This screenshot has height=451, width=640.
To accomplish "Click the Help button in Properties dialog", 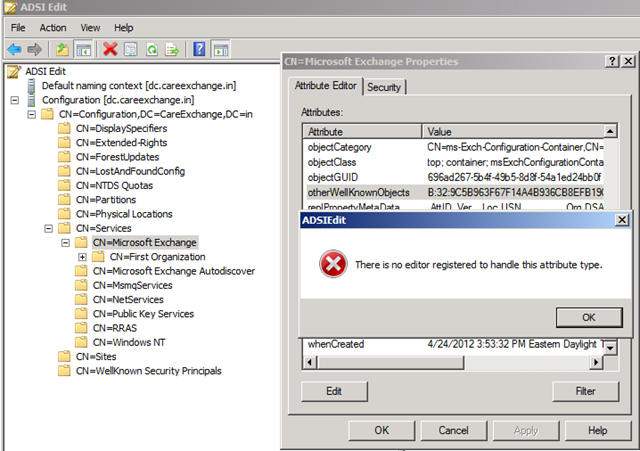I will click(598, 430).
